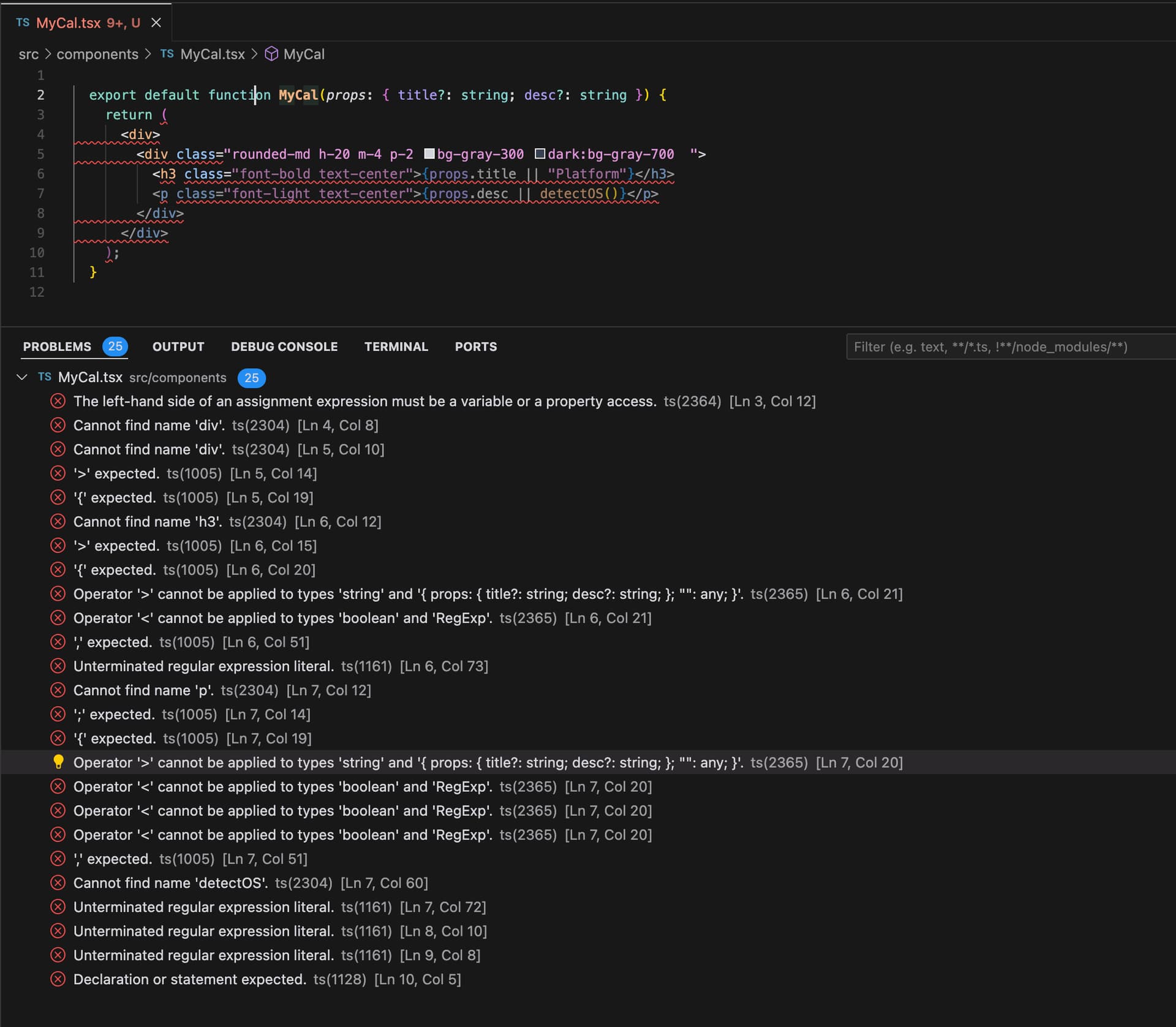Click the TS icon on the MyCal.tsx editor tab

(x=23, y=23)
